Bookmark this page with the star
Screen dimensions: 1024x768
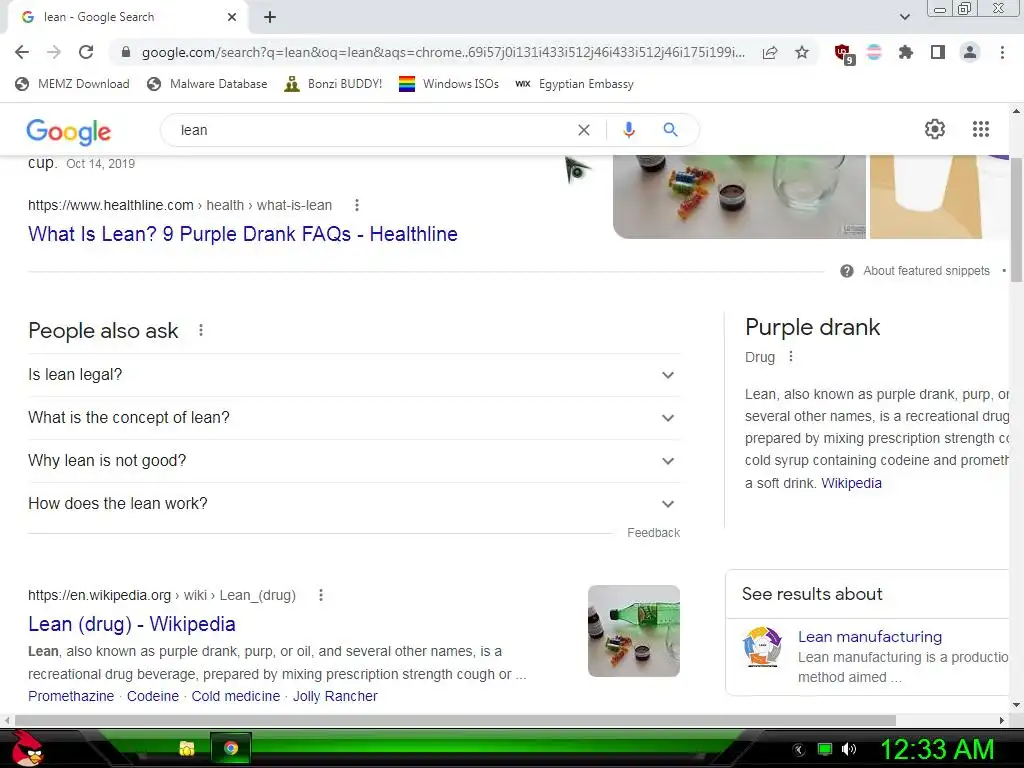(x=802, y=52)
